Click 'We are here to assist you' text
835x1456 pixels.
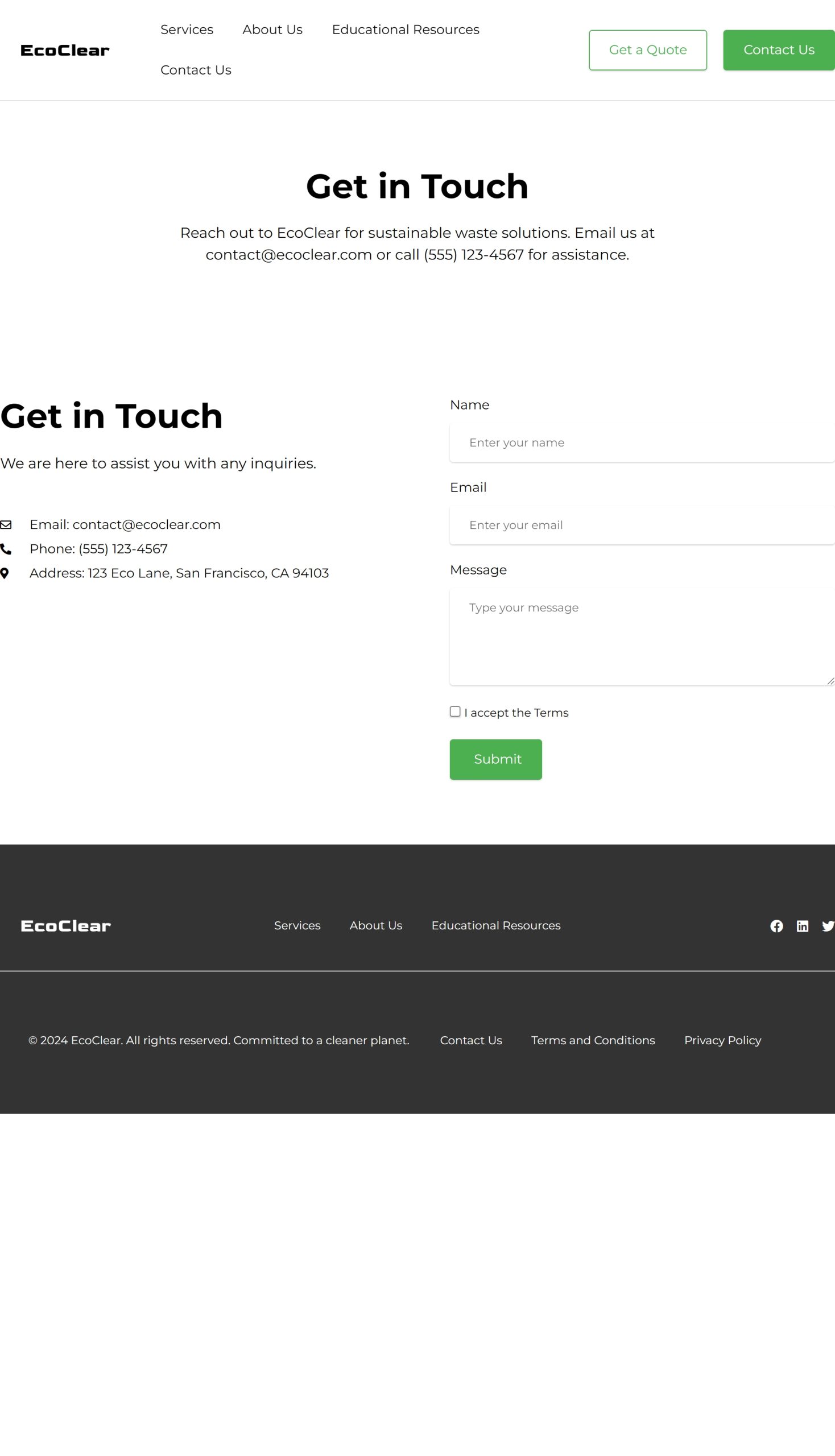pyautogui.click(x=158, y=464)
